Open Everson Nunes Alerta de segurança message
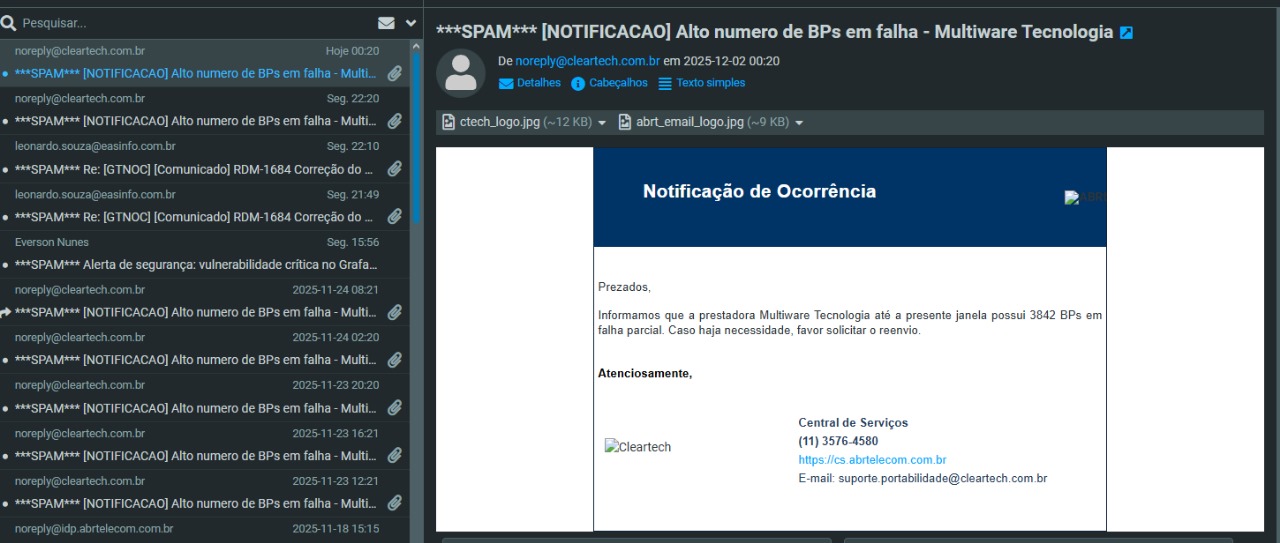 click(195, 265)
